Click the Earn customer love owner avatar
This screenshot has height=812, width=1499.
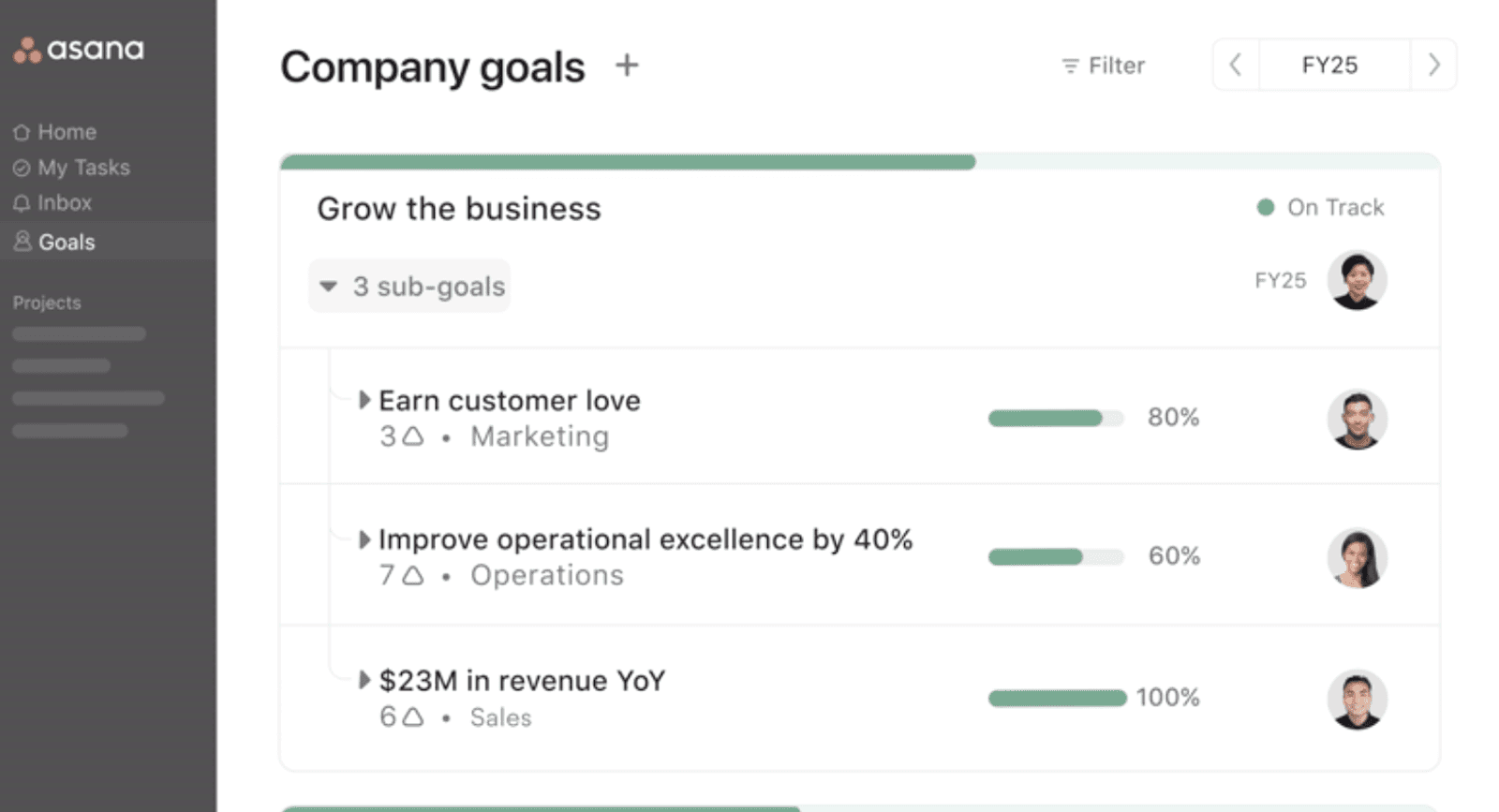1357,419
